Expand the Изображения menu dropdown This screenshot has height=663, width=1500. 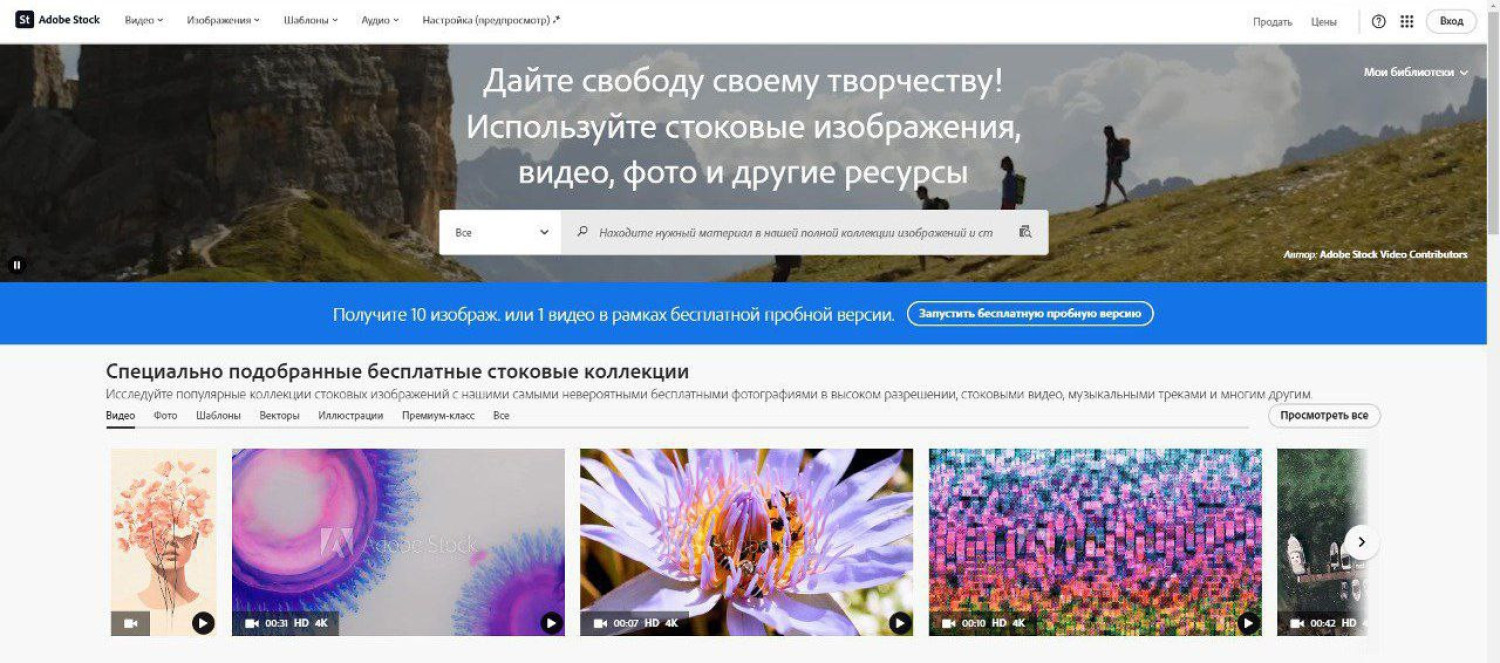point(223,20)
